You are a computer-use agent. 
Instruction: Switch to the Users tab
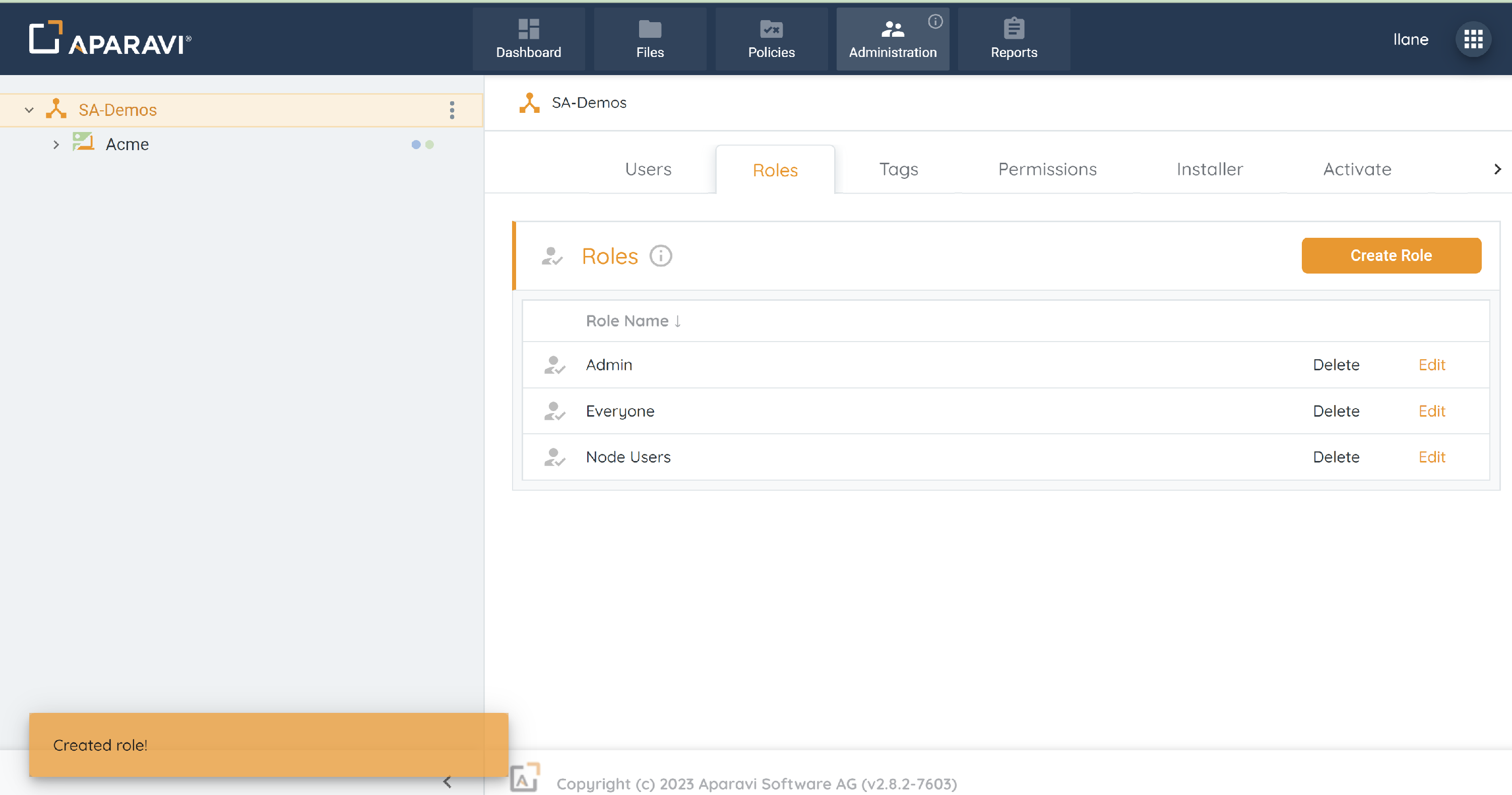point(648,170)
